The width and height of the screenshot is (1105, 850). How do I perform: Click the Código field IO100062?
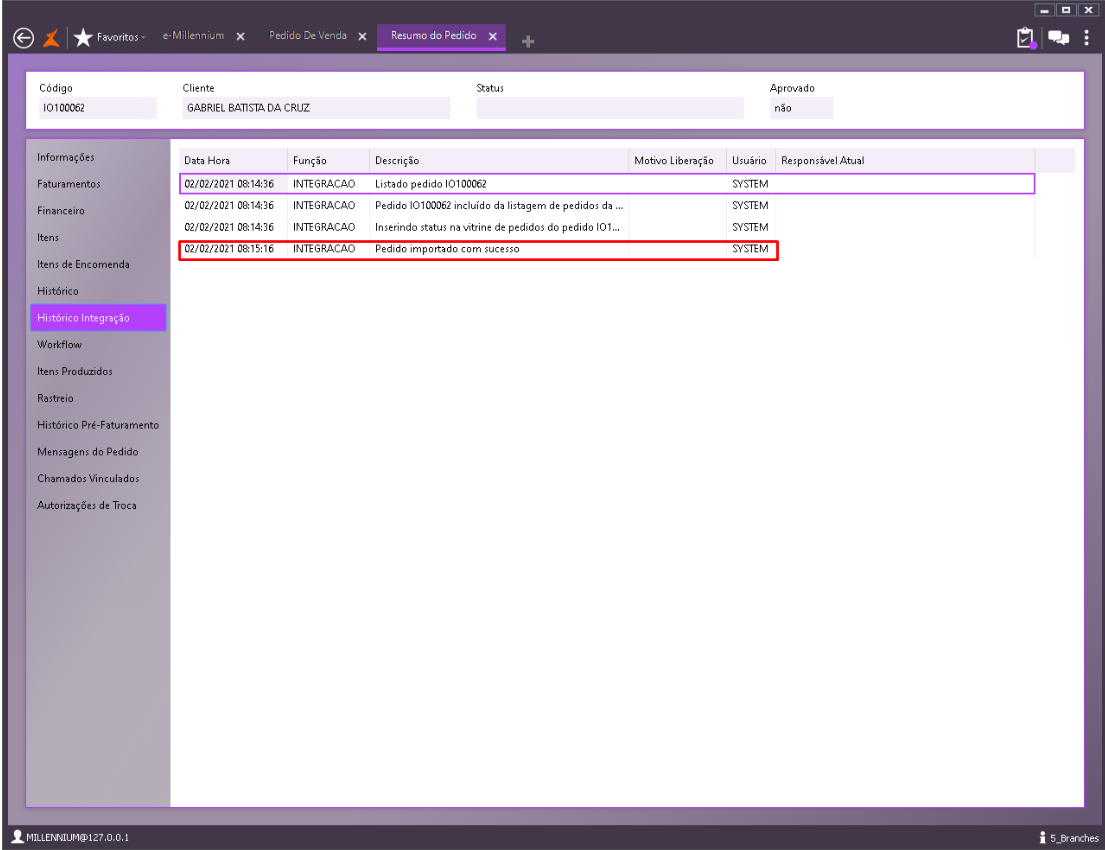click(97, 108)
